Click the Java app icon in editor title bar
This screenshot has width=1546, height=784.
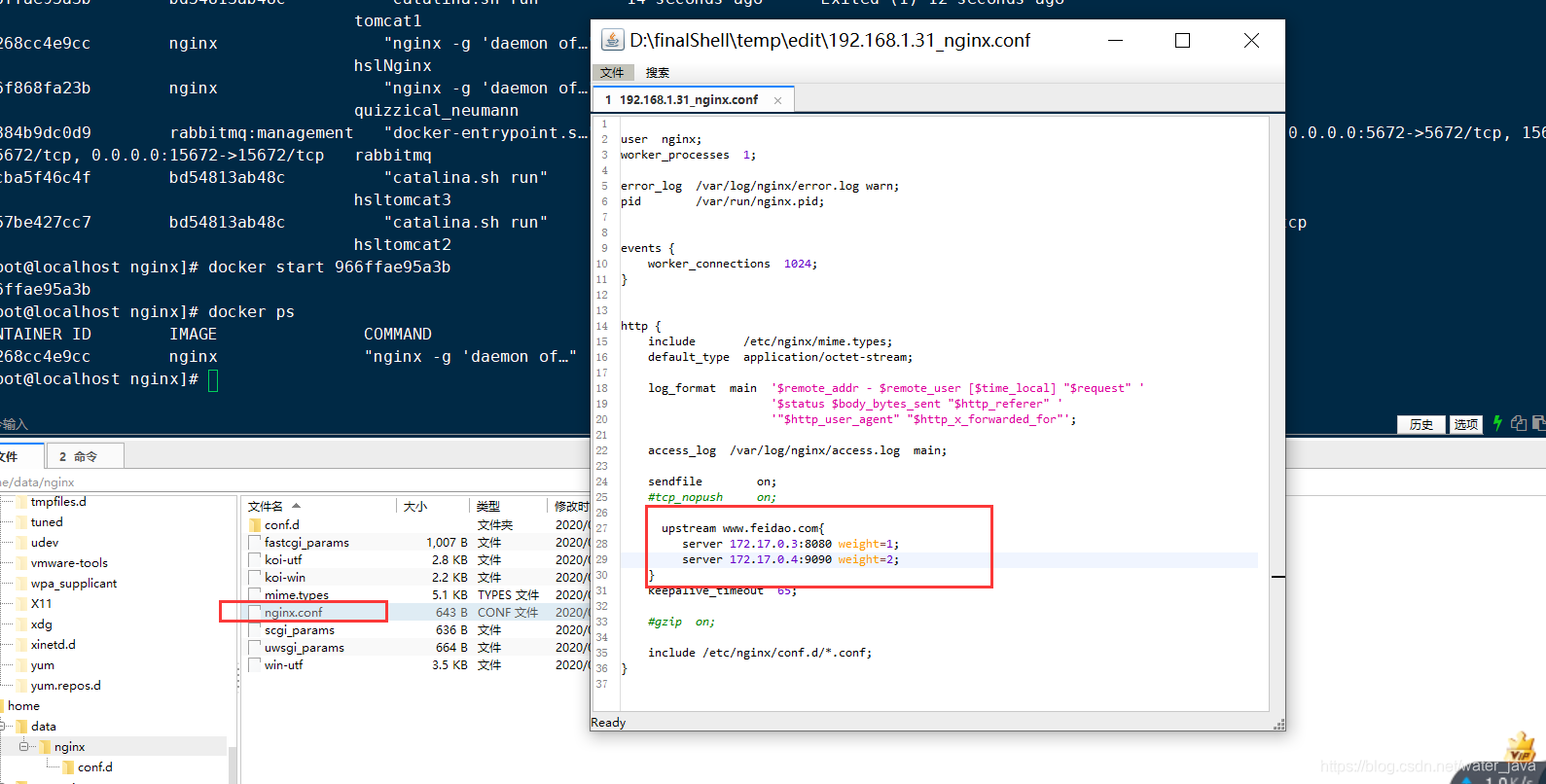coord(612,40)
